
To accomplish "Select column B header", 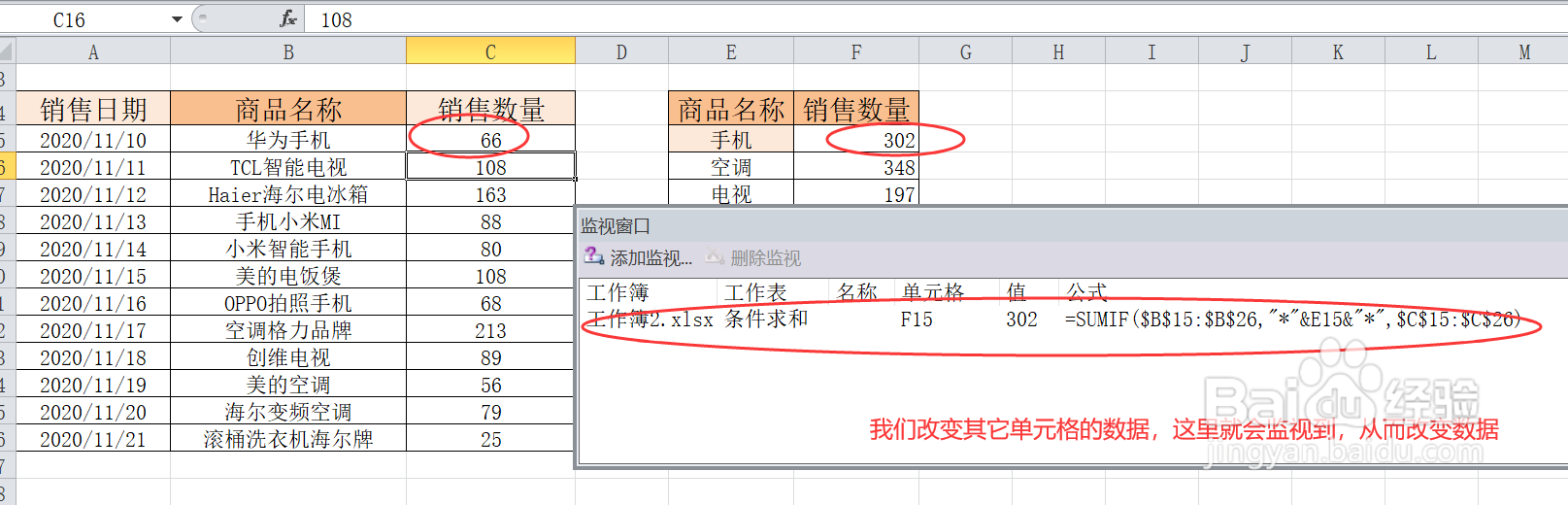I will (x=288, y=51).
